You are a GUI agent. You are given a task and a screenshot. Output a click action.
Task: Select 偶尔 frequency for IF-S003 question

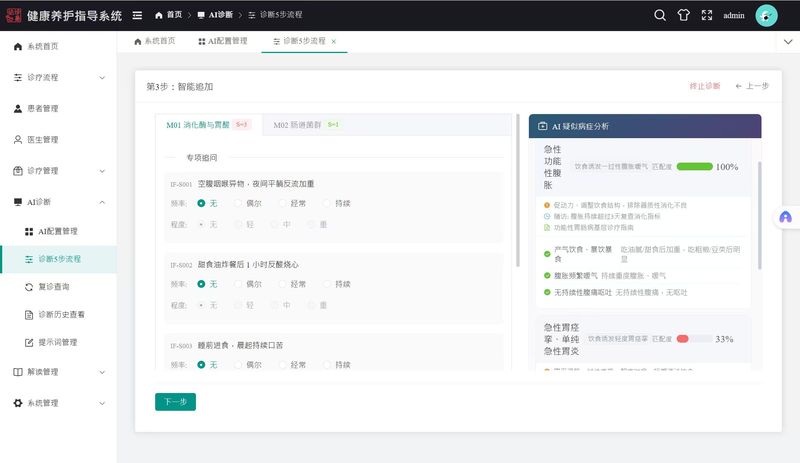tap(238, 364)
